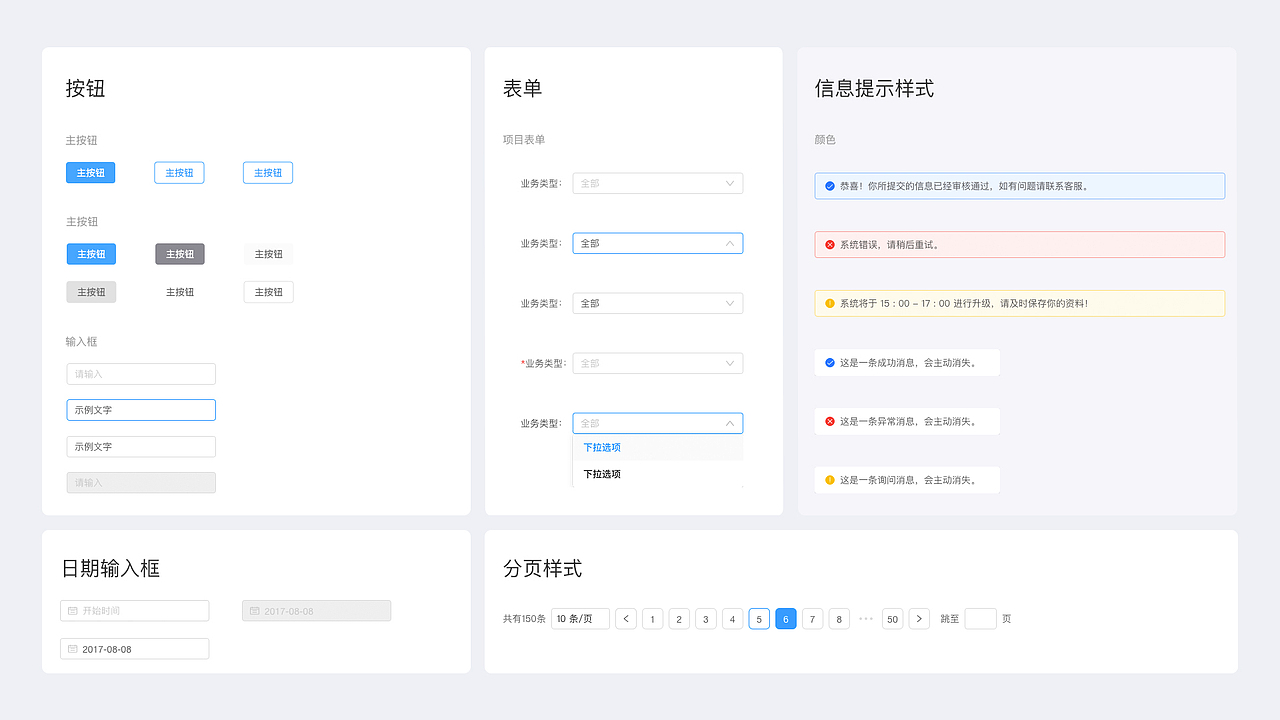Click the 日期输入框 heading
Screen dimensions: 1280x720
(111, 569)
